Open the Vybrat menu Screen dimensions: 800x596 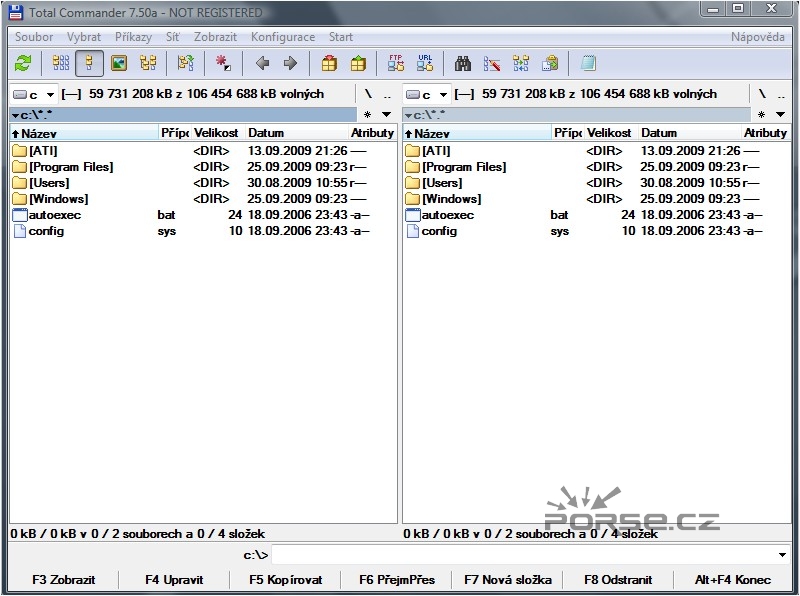(x=84, y=37)
